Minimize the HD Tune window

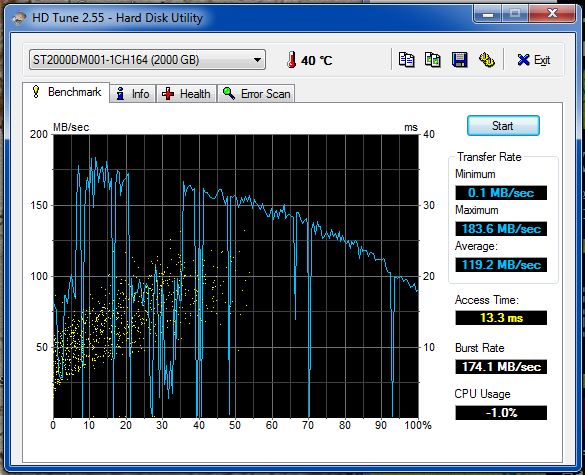click(488, 14)
